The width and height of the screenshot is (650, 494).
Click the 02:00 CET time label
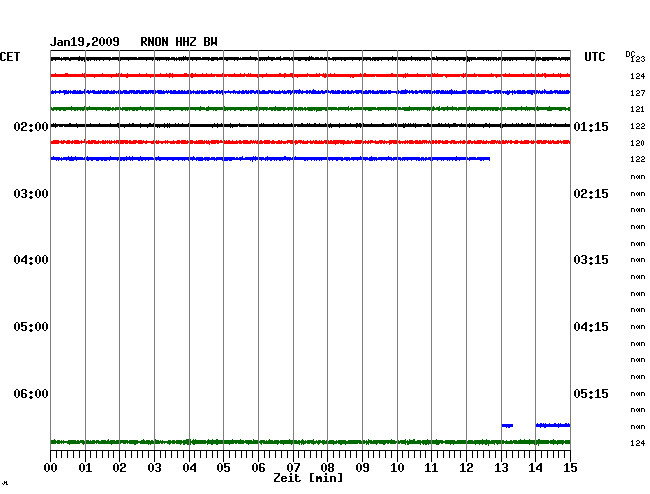[x=31, y=126]
